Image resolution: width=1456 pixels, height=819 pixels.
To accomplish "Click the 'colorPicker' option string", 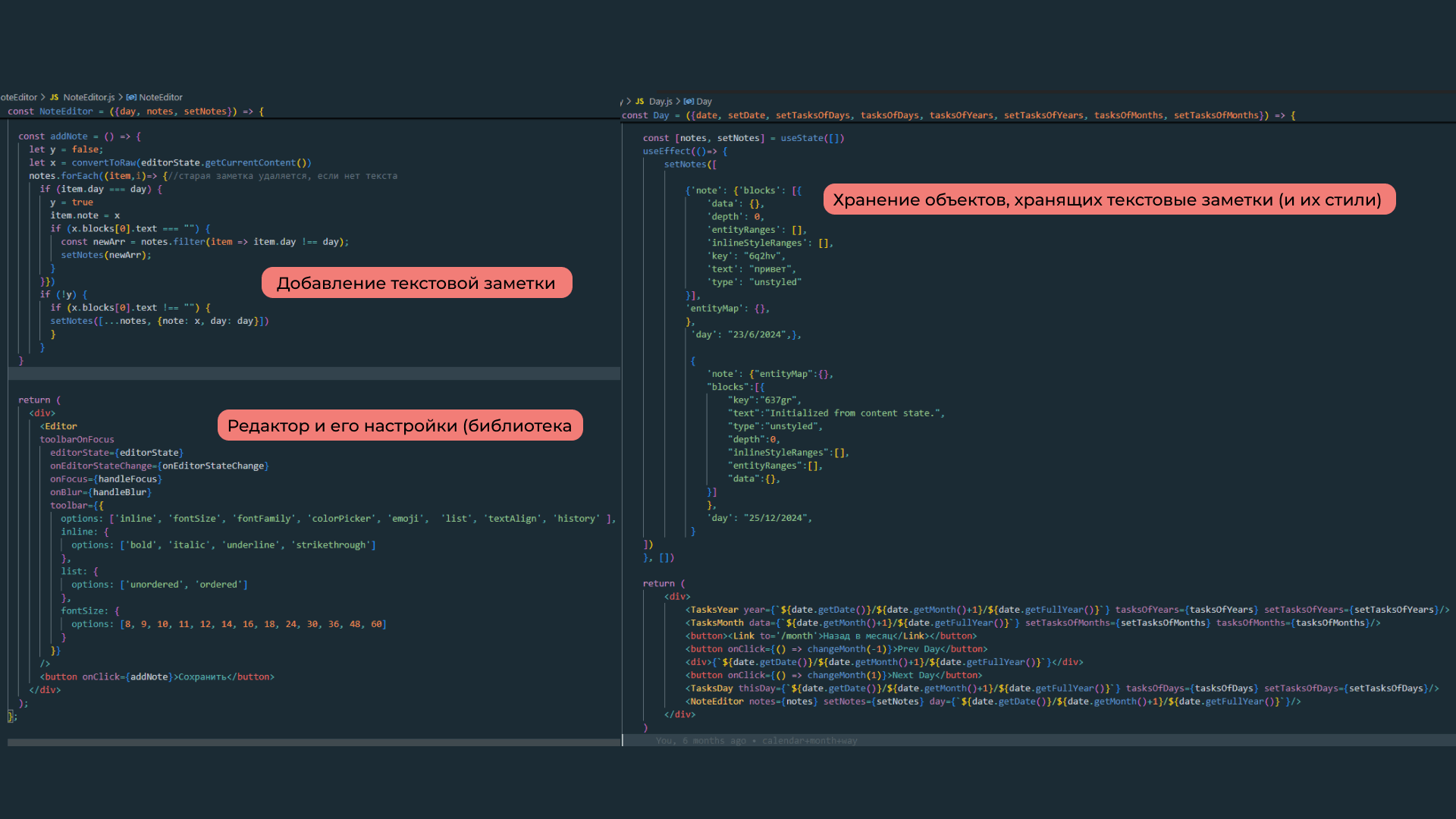I will pos(341,519).
